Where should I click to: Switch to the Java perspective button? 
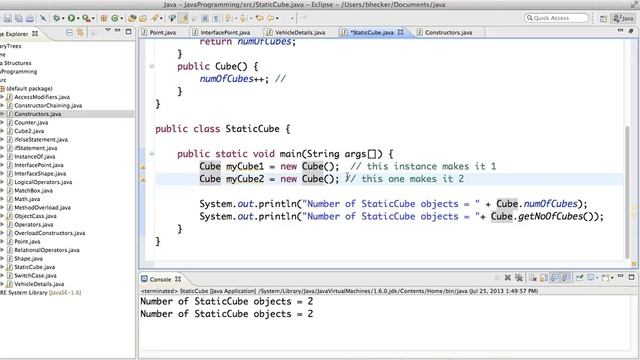pos(623,18)
